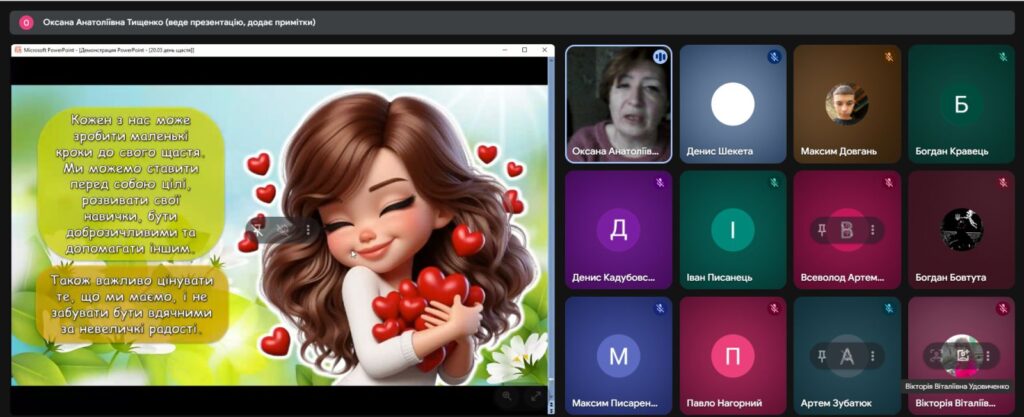The width and height of the screenshot is (1024, 417).
Task: Open more options for Всеволод Артем's tile
Action: pos(872,229)
